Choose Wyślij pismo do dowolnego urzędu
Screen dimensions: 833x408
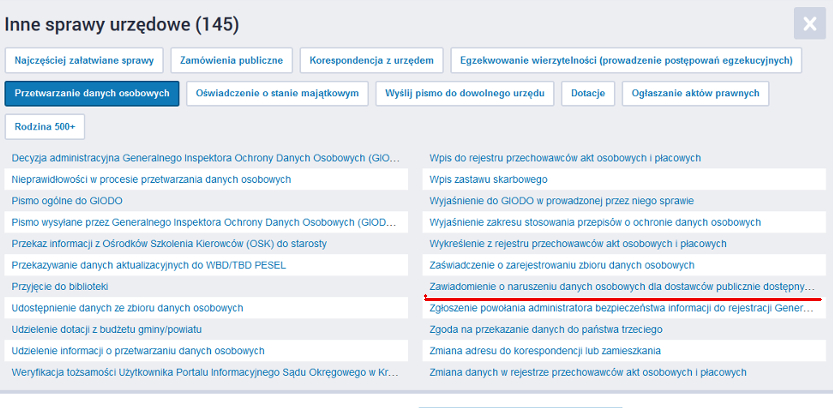point(465,94)
